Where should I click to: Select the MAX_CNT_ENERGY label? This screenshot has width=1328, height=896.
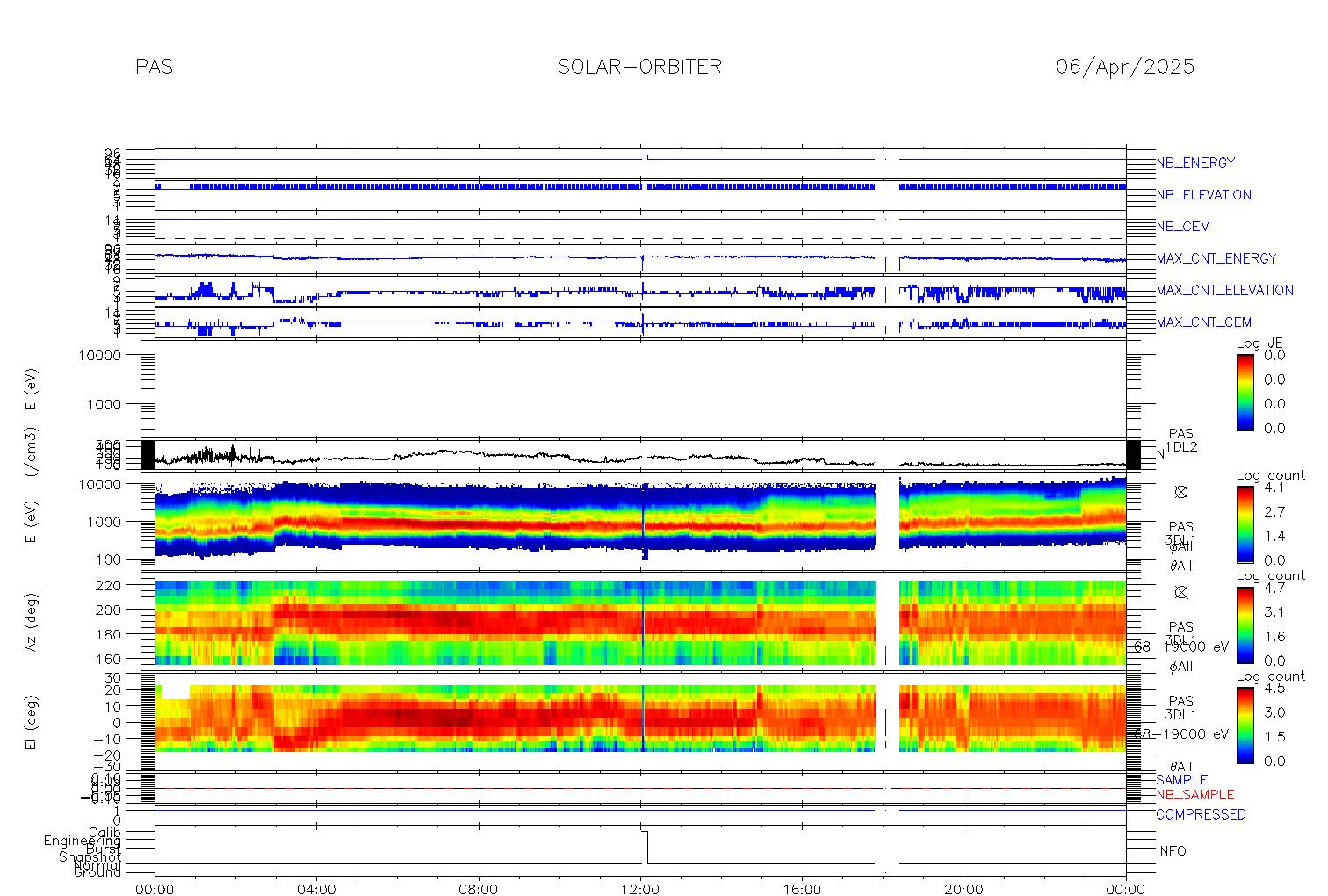tap(1216, 258)
